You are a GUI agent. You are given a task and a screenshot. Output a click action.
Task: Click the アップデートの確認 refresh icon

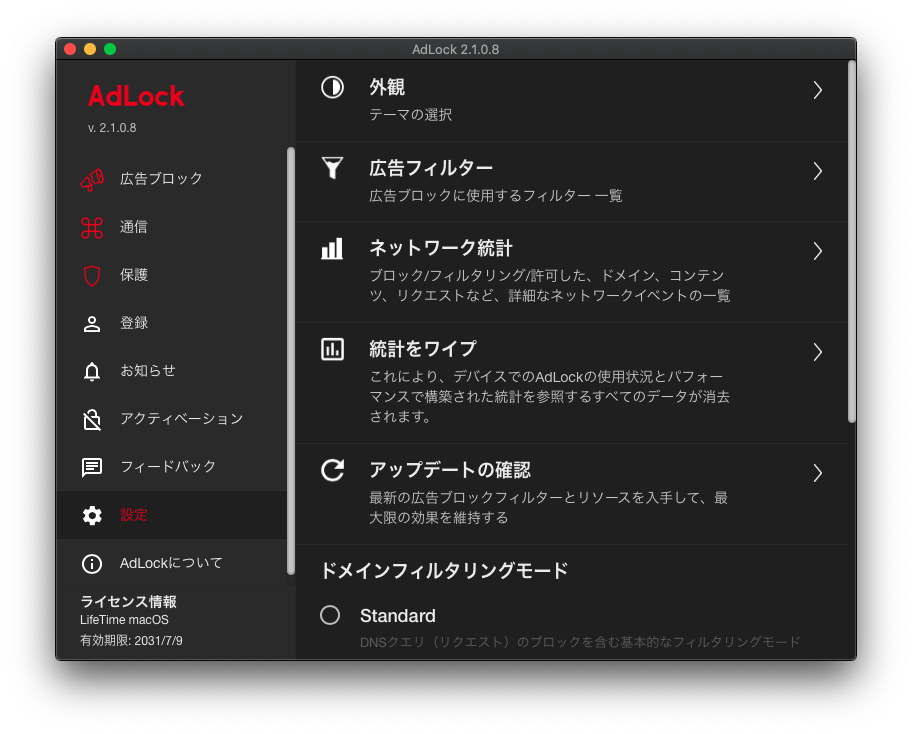pos(330,472)
